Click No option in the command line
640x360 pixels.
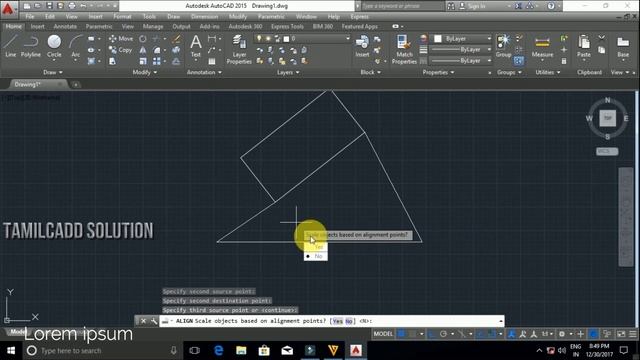(x=349, y=321)
